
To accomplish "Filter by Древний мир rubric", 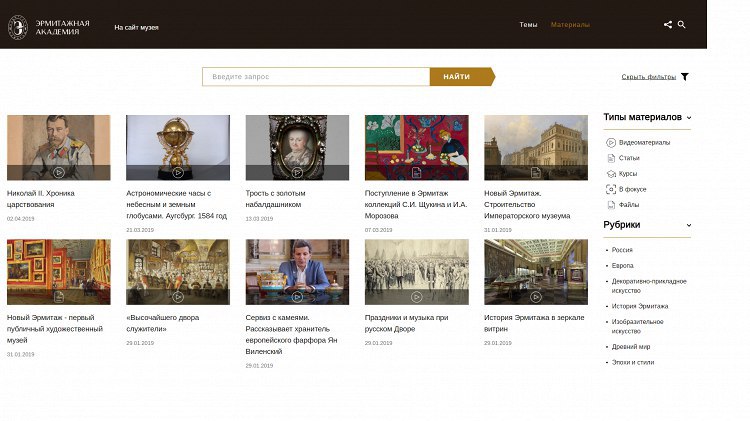I will pos(631,347).
